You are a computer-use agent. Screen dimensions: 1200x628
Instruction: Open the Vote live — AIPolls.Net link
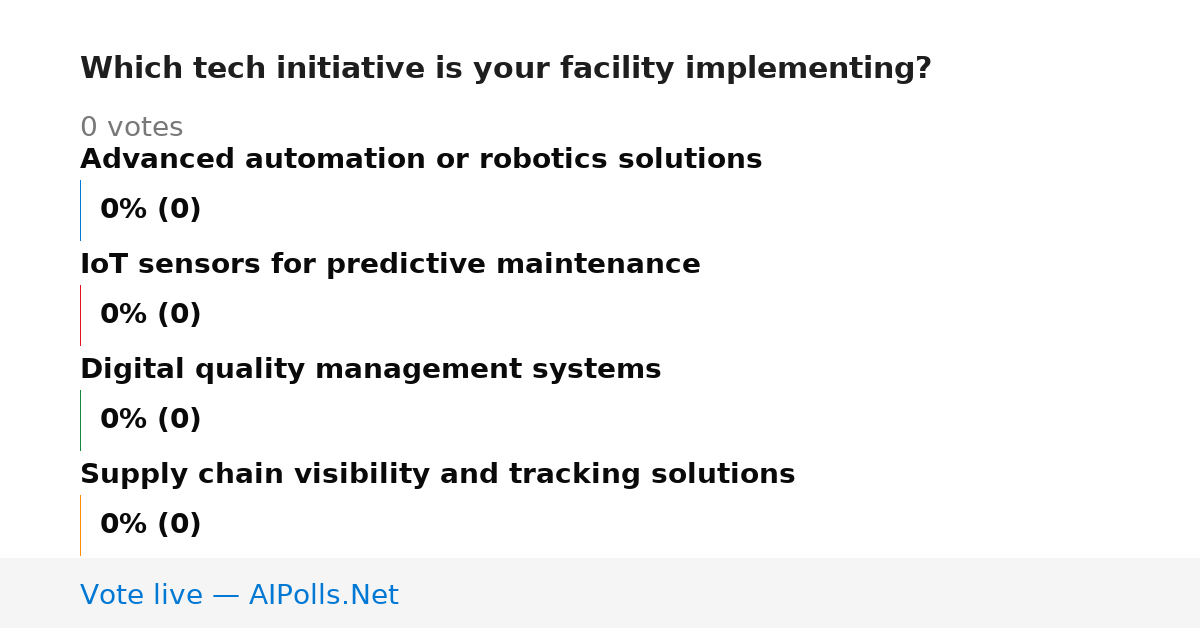(239, 596)
